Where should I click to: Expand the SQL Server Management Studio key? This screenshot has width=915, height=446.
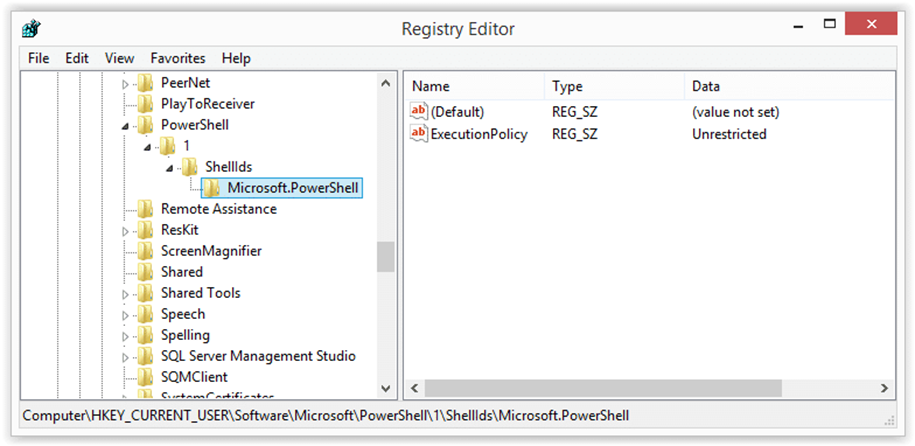pos(126,357)
